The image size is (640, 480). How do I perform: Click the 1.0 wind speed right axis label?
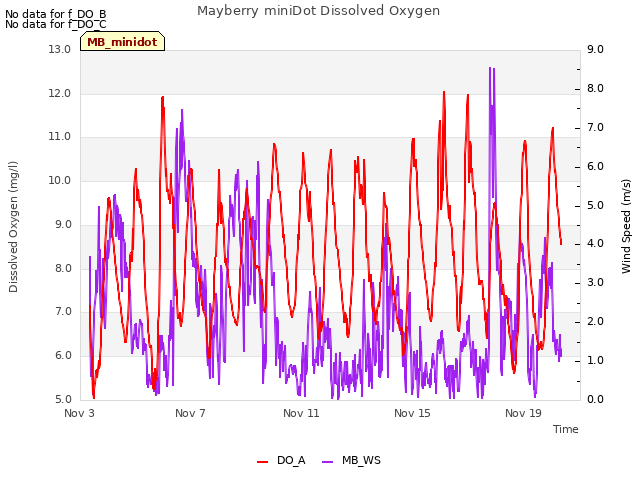click(596, 360)
